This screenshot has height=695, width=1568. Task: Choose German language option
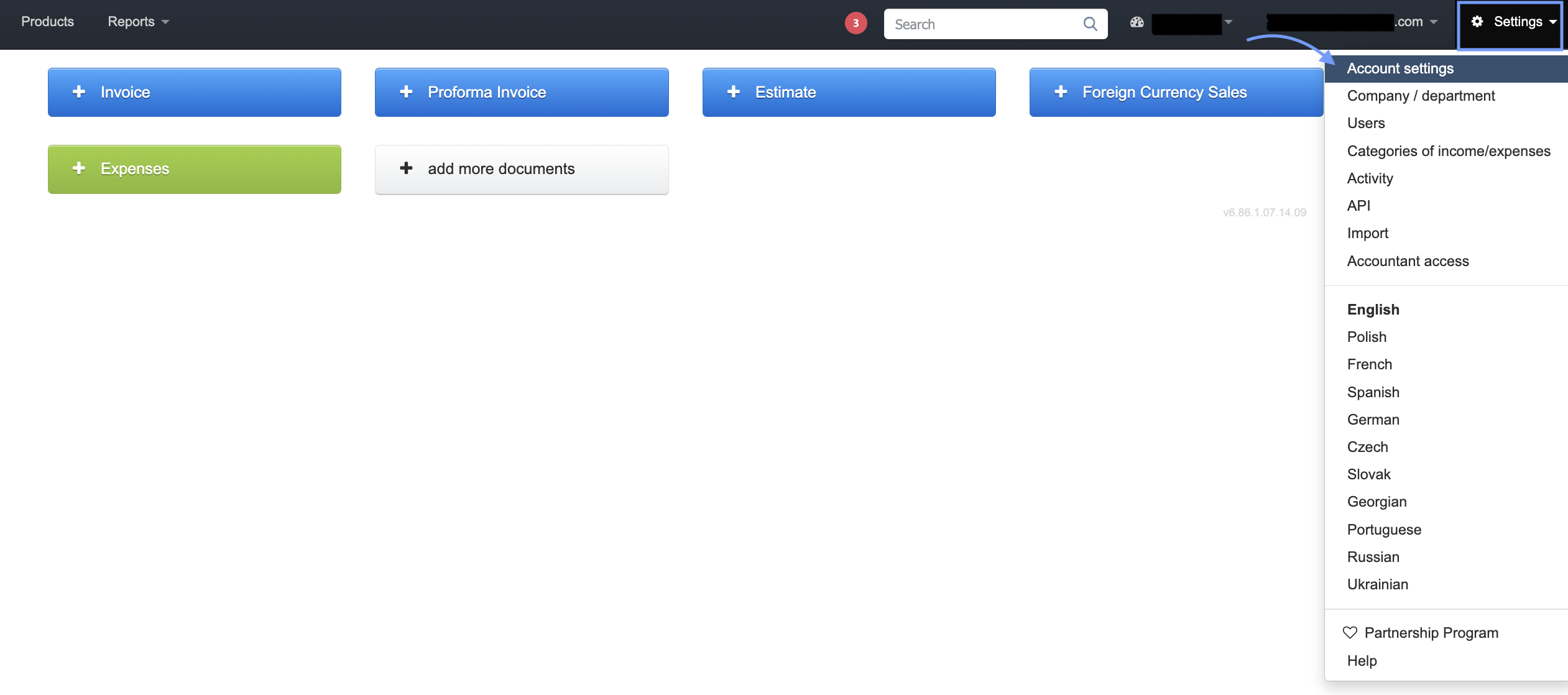1373,420
